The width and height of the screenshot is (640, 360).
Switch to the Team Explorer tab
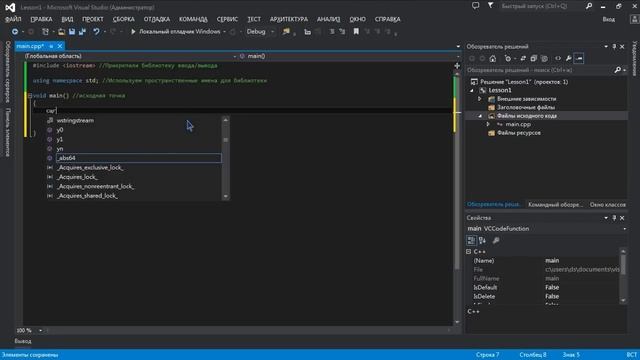point(555,204)
